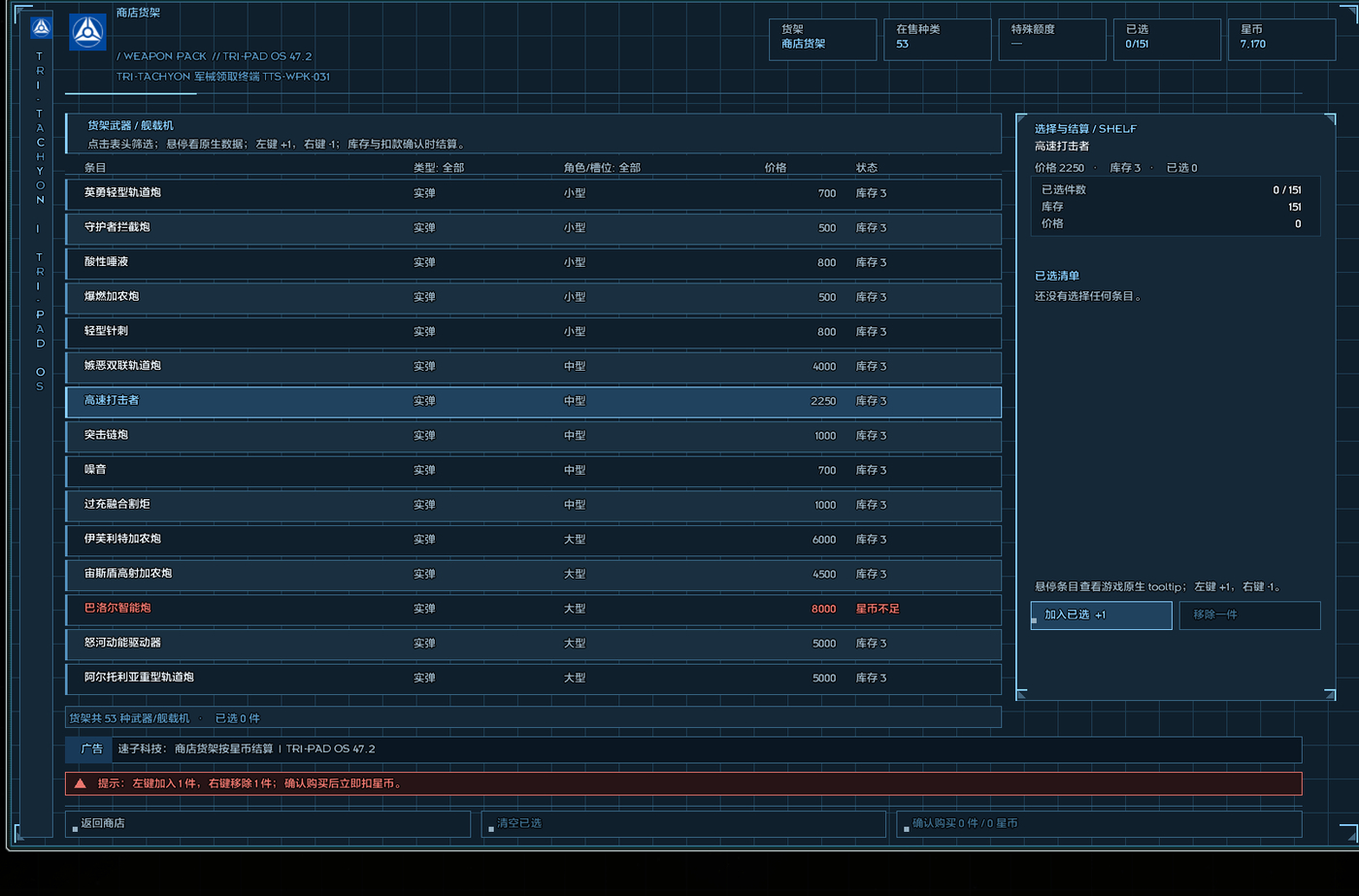The height and width of the screenshot is (896, 1359).
Task: Select the 轻型针刺 row
Action: coord(533,332)
